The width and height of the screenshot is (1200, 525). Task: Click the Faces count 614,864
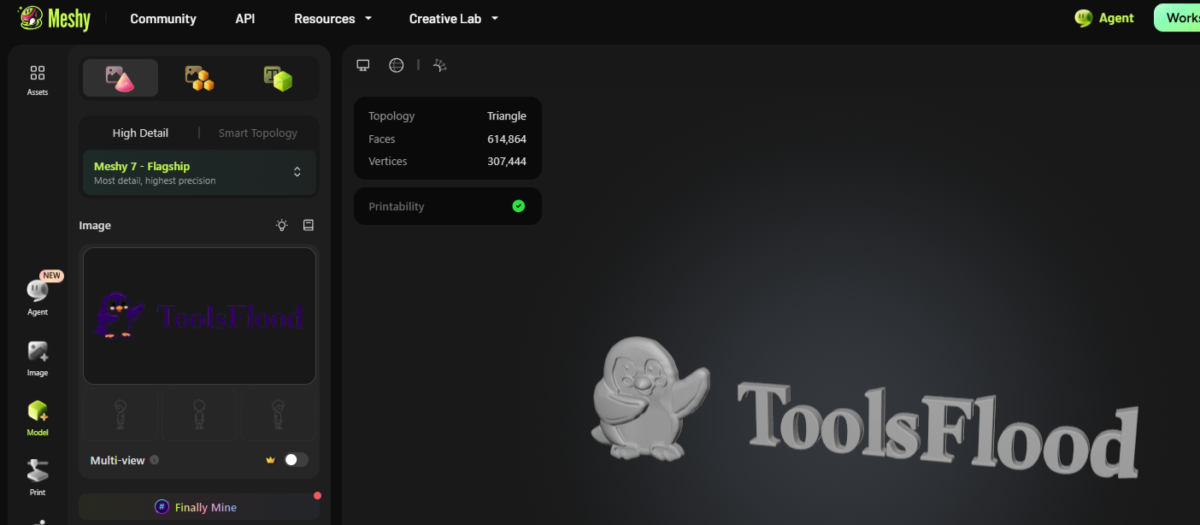click(506, 139)
